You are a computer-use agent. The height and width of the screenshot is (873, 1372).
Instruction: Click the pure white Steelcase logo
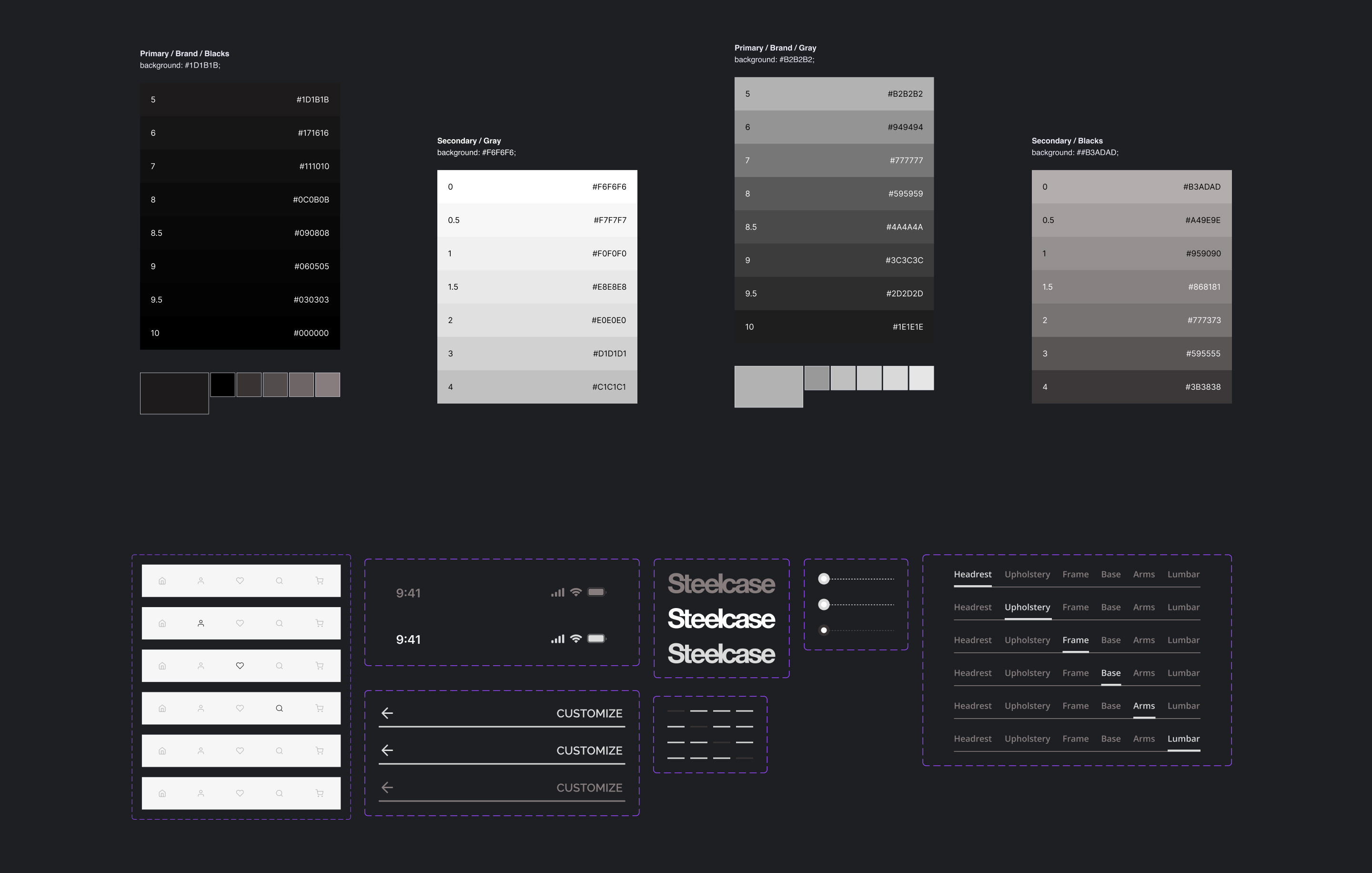[x=721, y=619]
